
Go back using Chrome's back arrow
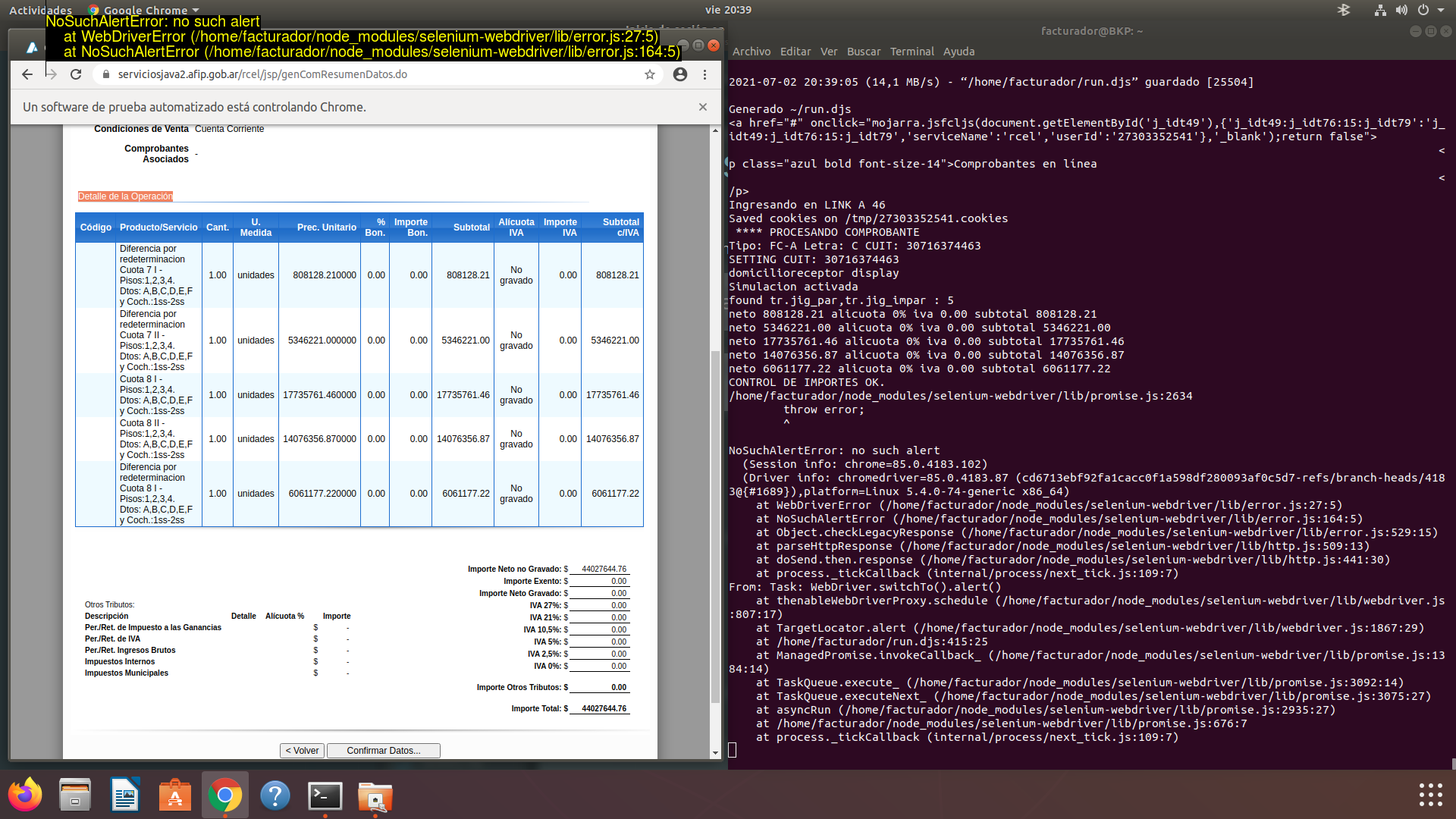pos(27,74)
